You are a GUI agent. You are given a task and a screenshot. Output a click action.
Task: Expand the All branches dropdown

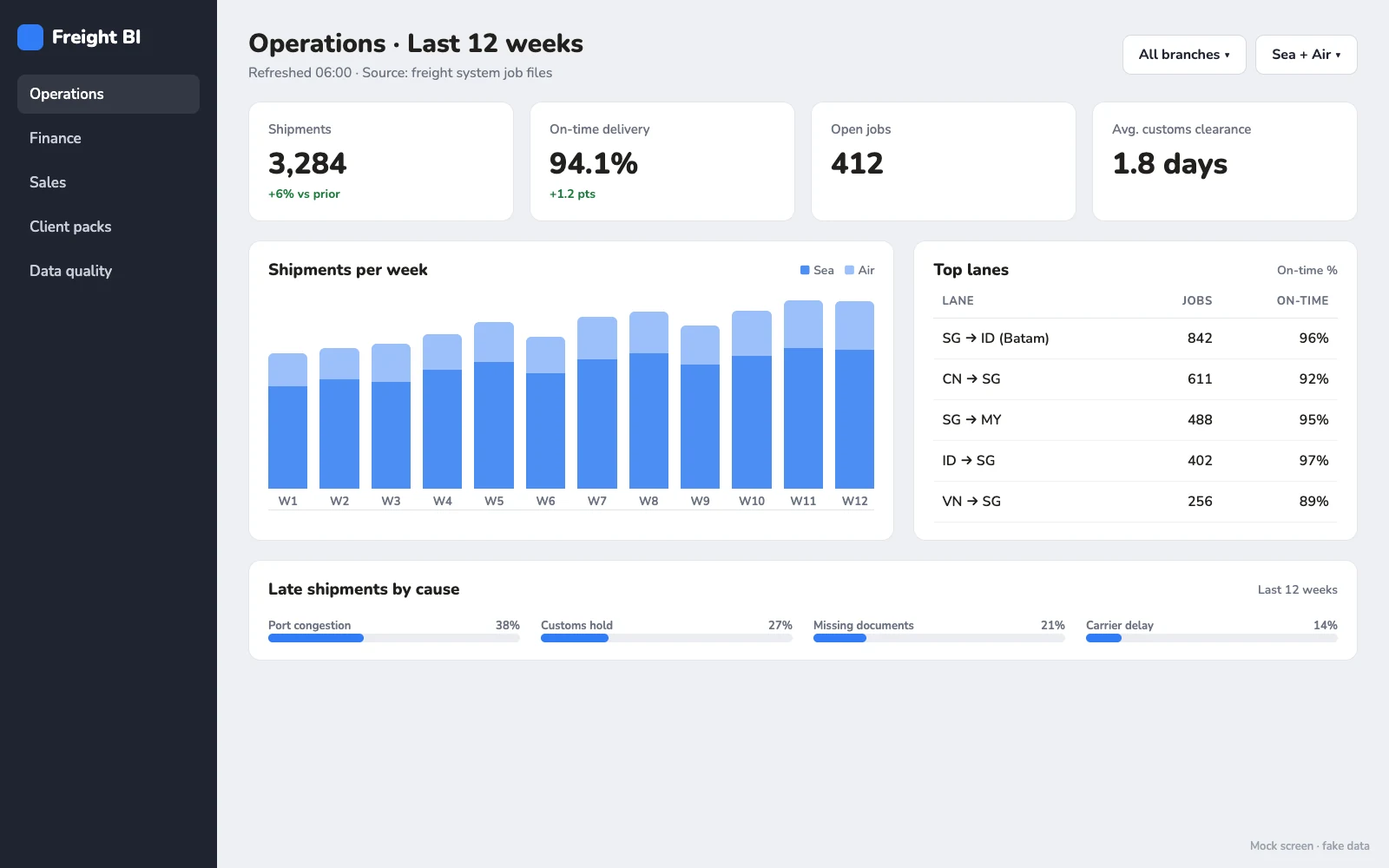pyautogui.click(x=1184, y=55)
